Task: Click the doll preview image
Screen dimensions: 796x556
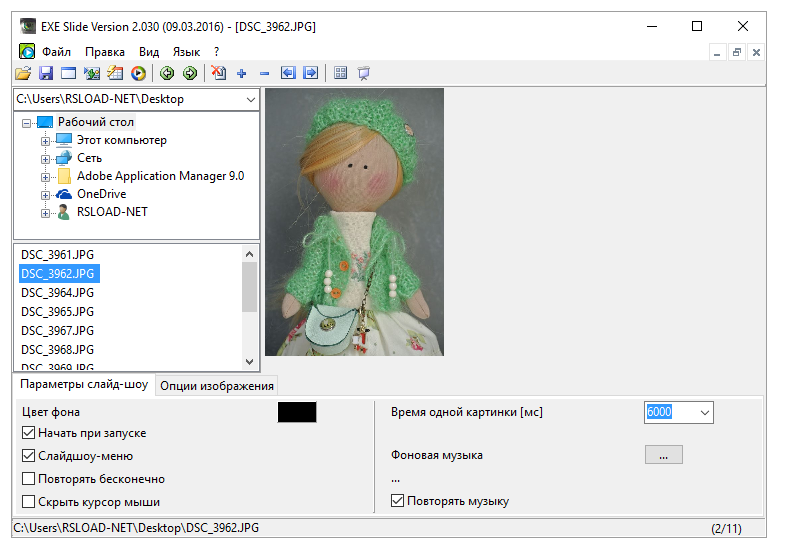Action: [354, 222]
